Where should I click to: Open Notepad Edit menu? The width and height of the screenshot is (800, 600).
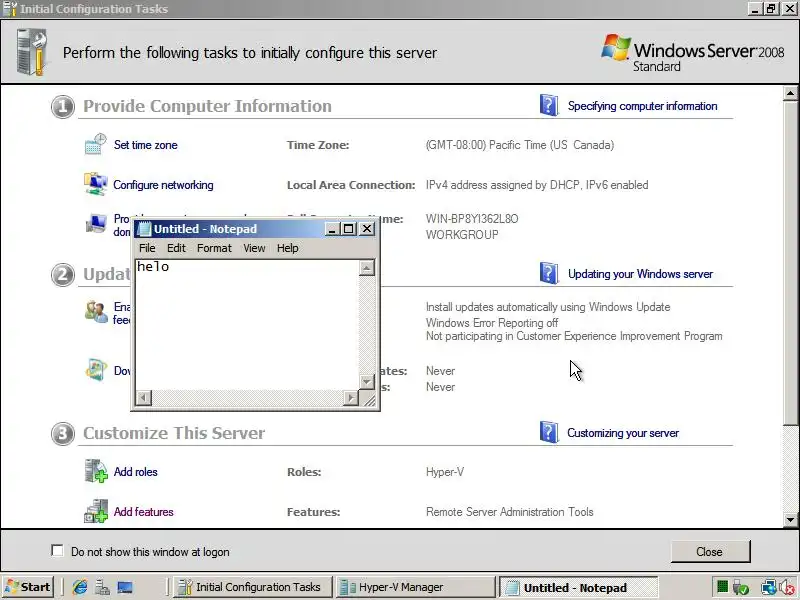tap(176, 248)
